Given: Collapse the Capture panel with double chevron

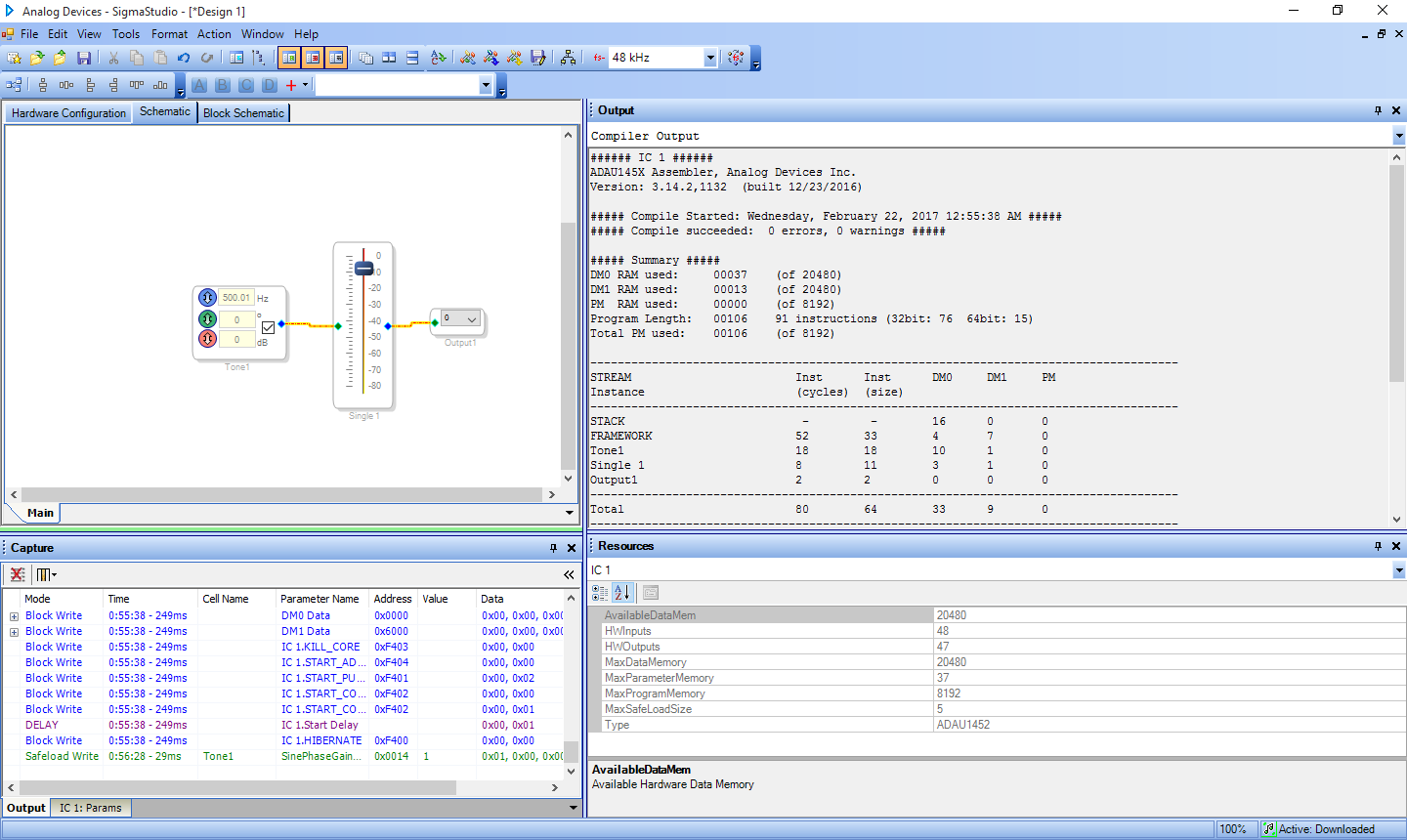Looking at the screenshot, I should tap(569, 574).
